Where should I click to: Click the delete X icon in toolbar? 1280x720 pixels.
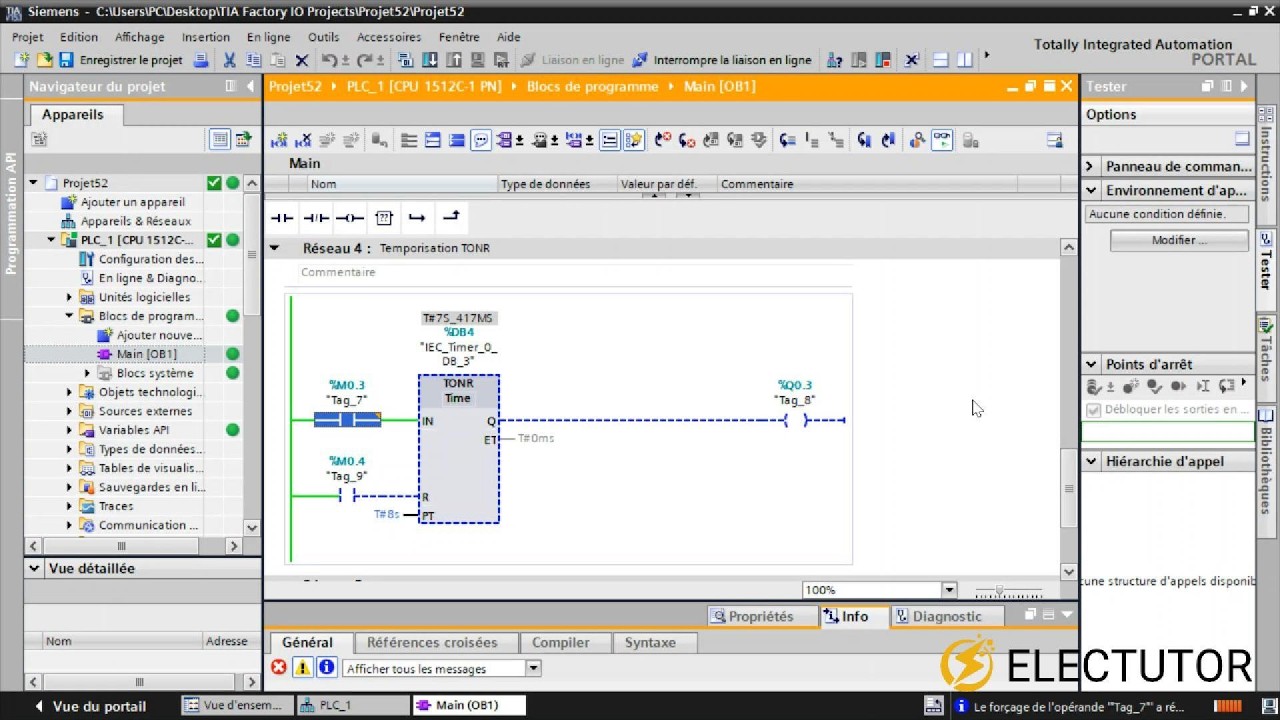[301, 60]
